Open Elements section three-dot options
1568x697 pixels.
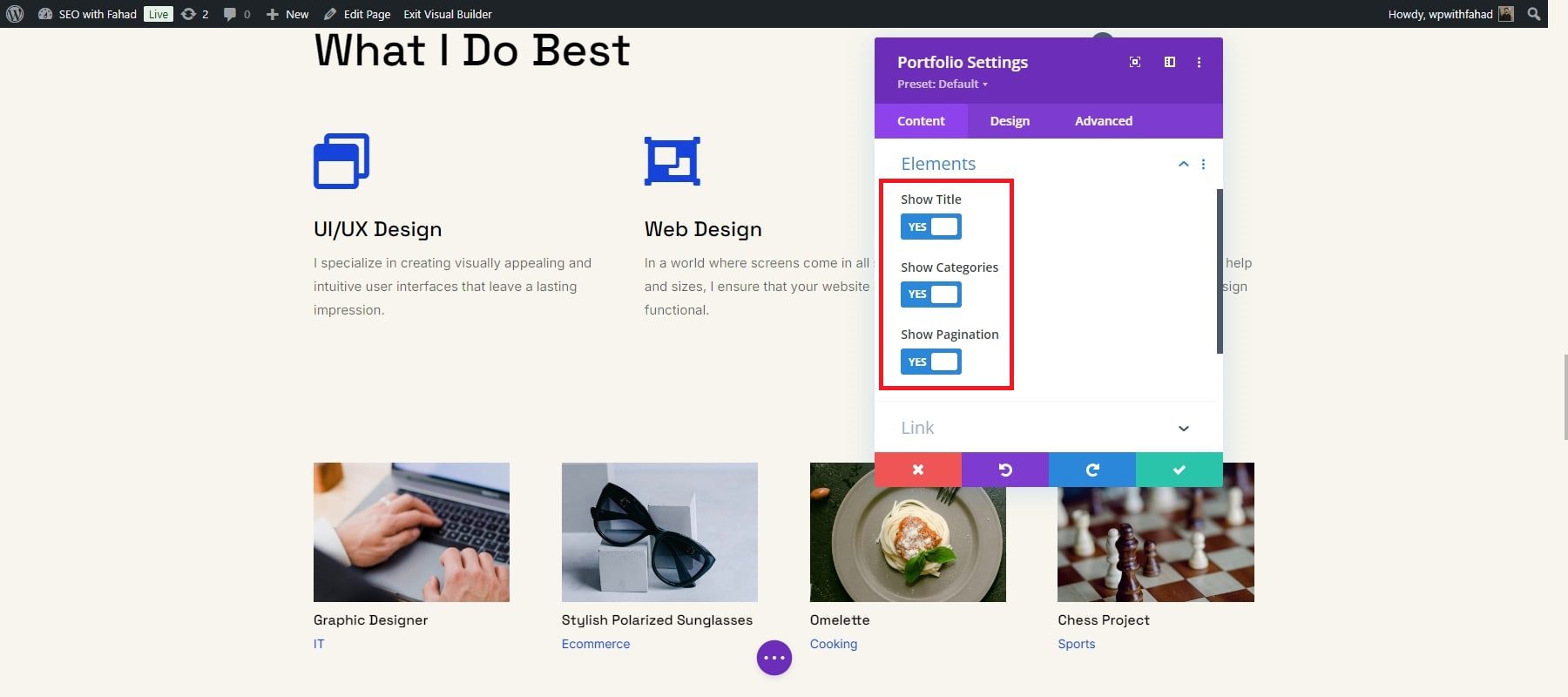(x=1204, y=164)
